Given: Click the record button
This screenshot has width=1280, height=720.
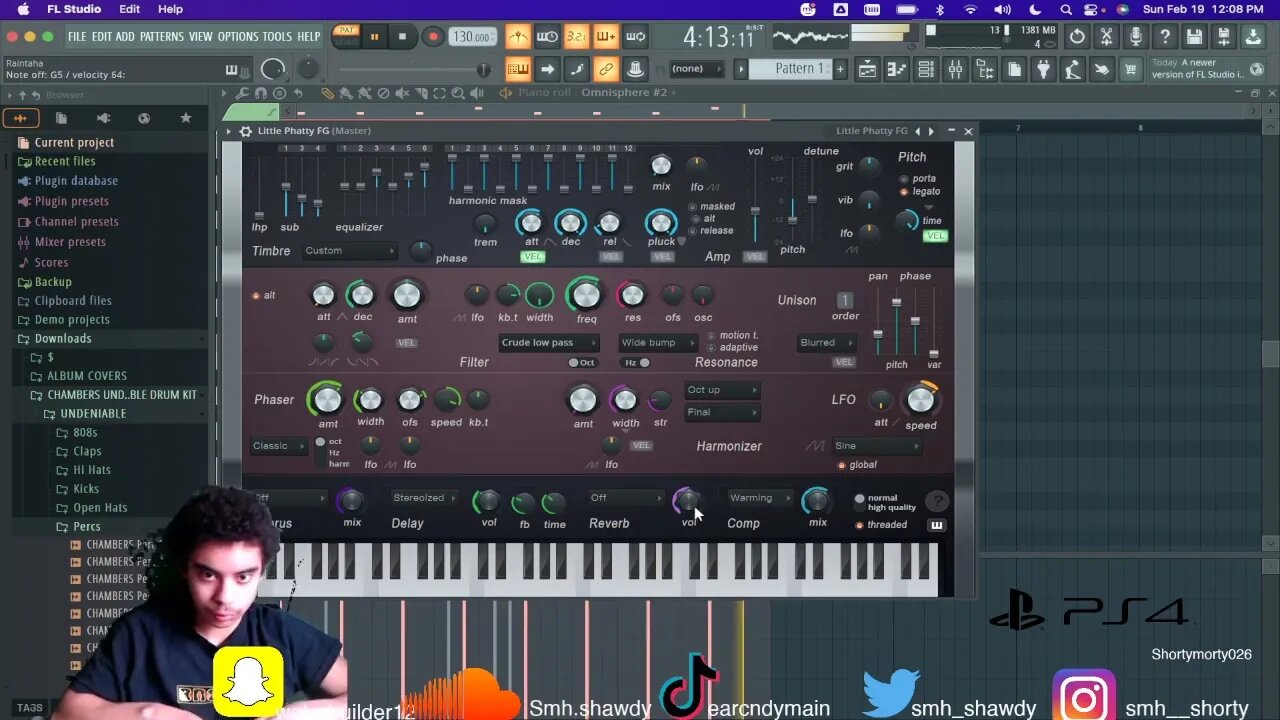Looking at the screenshot, I should (433, 37).
